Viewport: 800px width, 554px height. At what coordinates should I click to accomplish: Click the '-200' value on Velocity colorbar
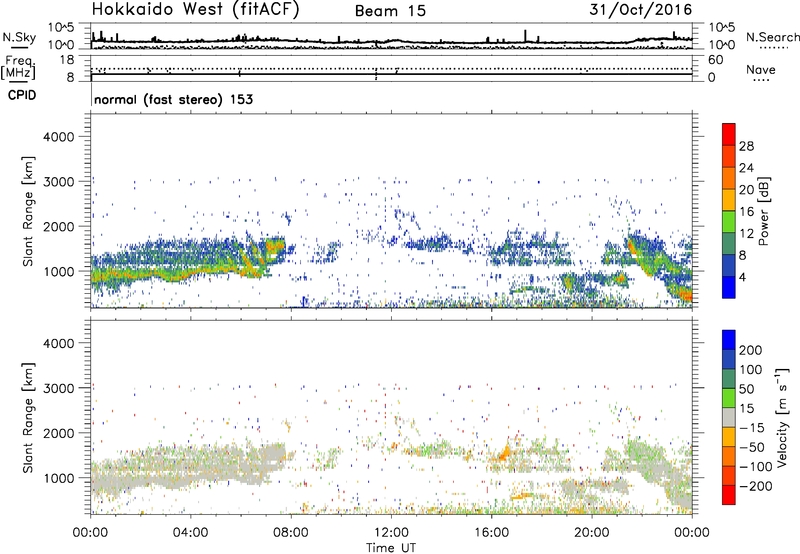click(x=755, y=486)
